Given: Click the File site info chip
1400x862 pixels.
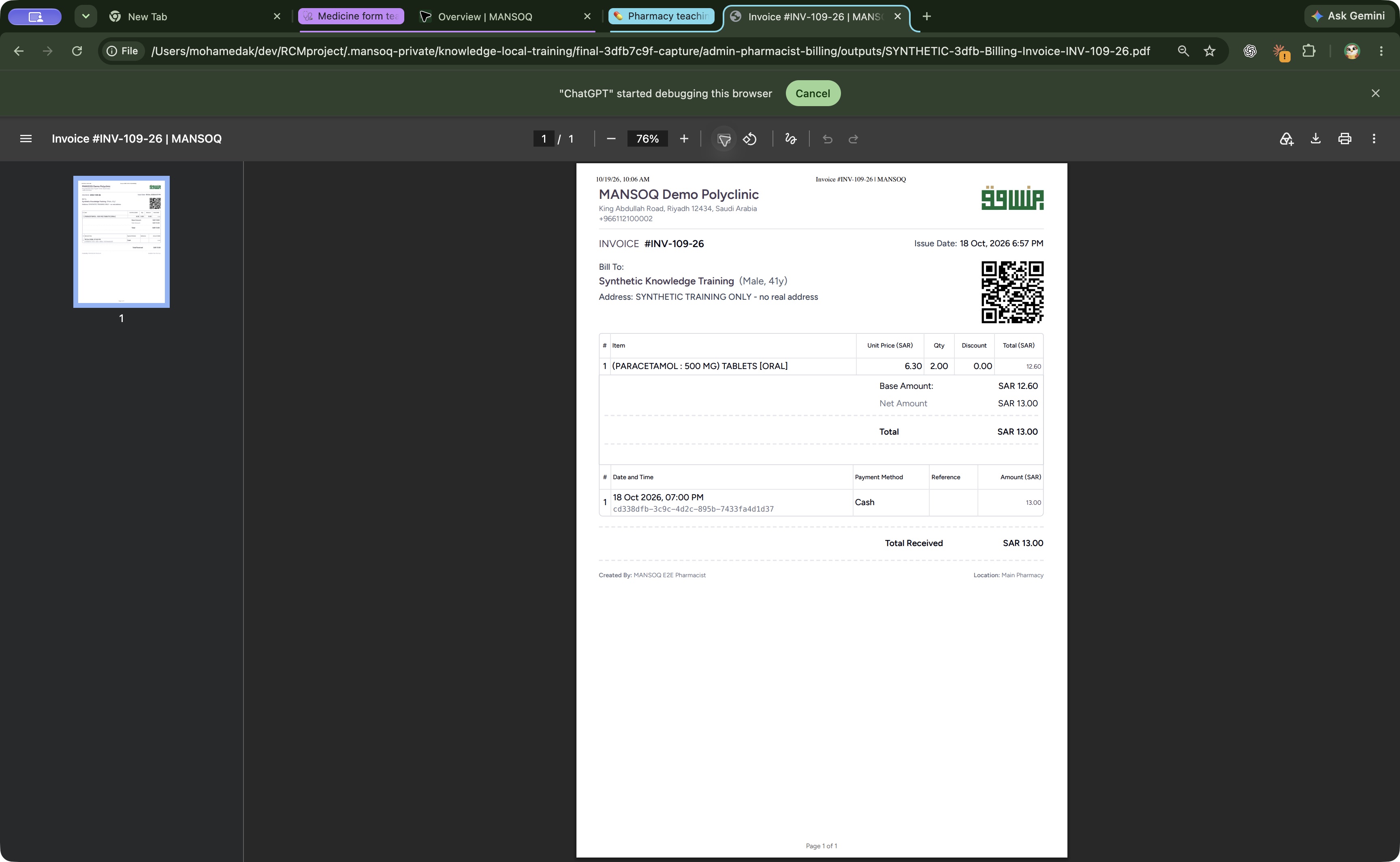Looking at the screenshot, I should (x=123, y=51).
